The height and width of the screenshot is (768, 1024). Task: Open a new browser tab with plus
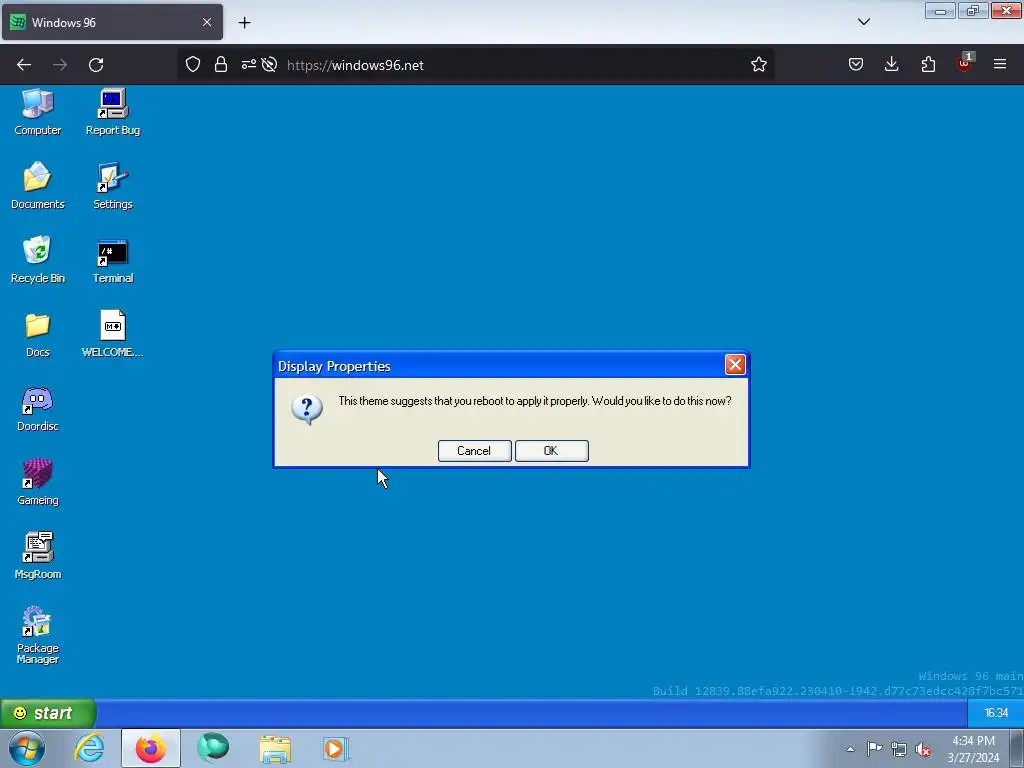pos(244,23)
